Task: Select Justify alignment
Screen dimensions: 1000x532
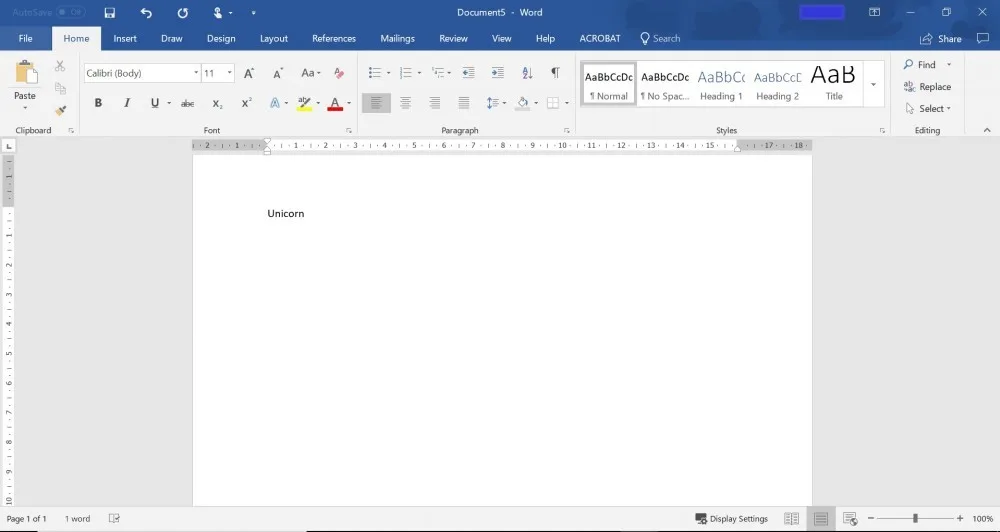Action: pyautogui.click(x=464, y=103)
